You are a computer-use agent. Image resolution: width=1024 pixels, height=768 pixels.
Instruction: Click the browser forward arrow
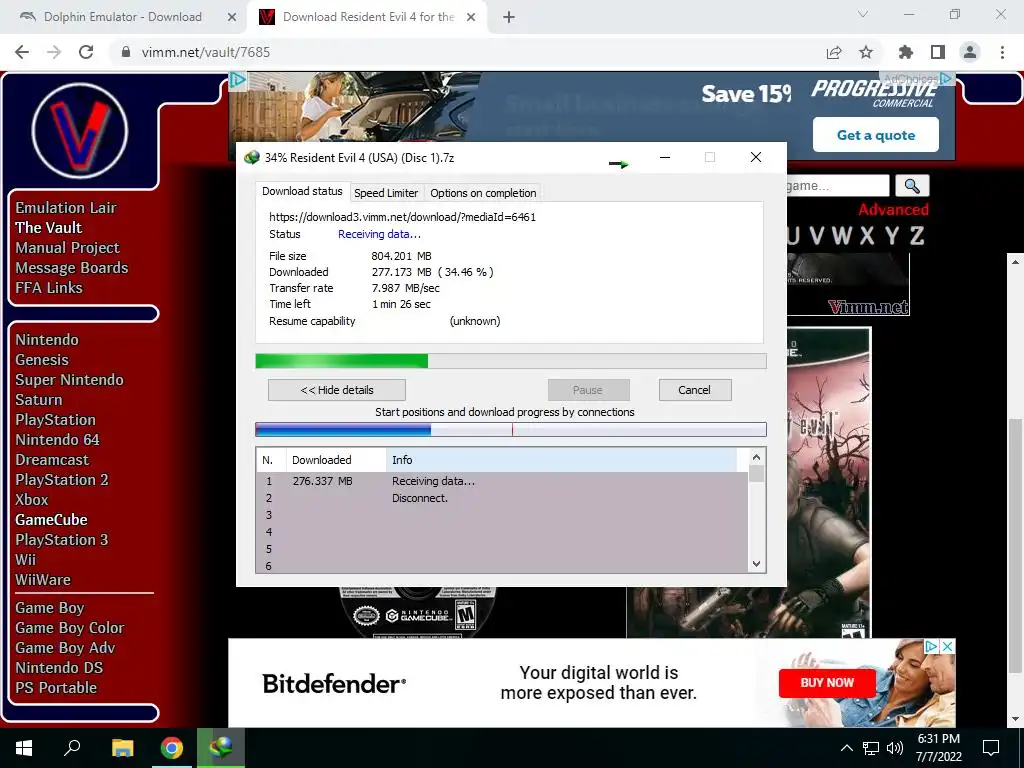point(54,52)
